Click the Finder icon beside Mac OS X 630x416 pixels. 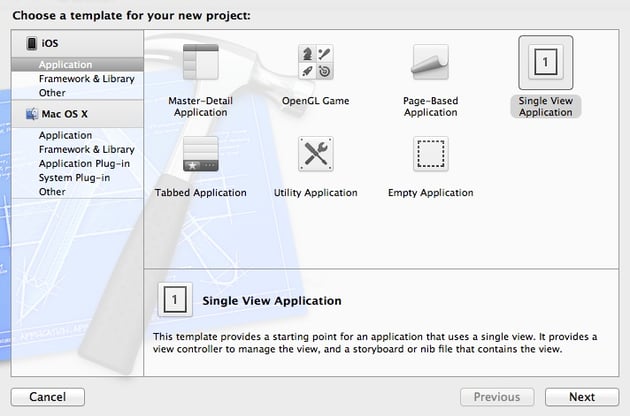[32, 114]
